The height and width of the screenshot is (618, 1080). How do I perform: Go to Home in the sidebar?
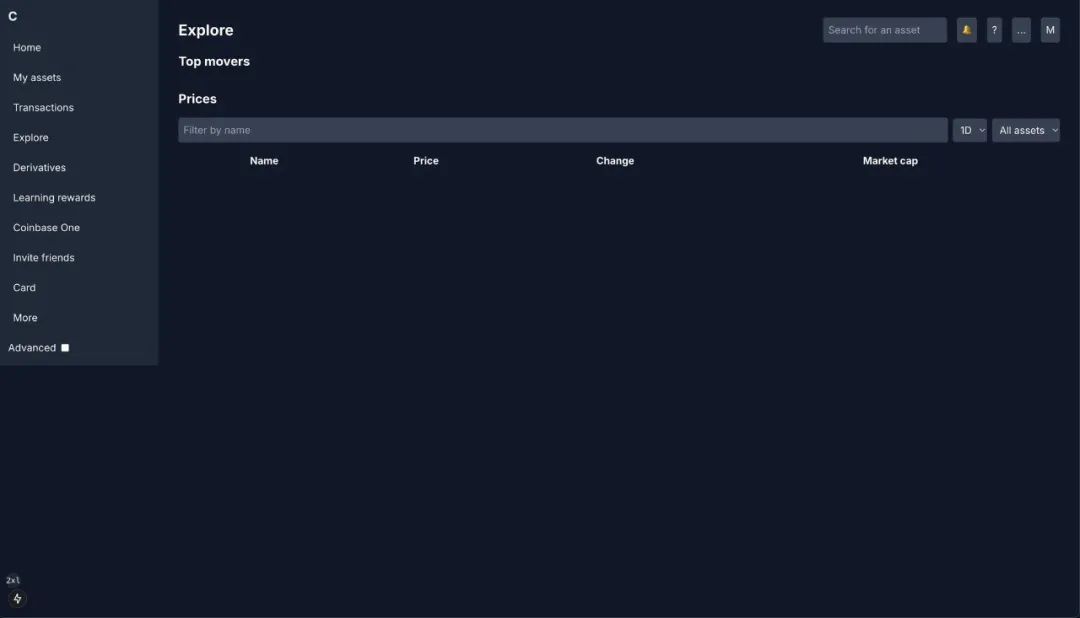point(27,47)
